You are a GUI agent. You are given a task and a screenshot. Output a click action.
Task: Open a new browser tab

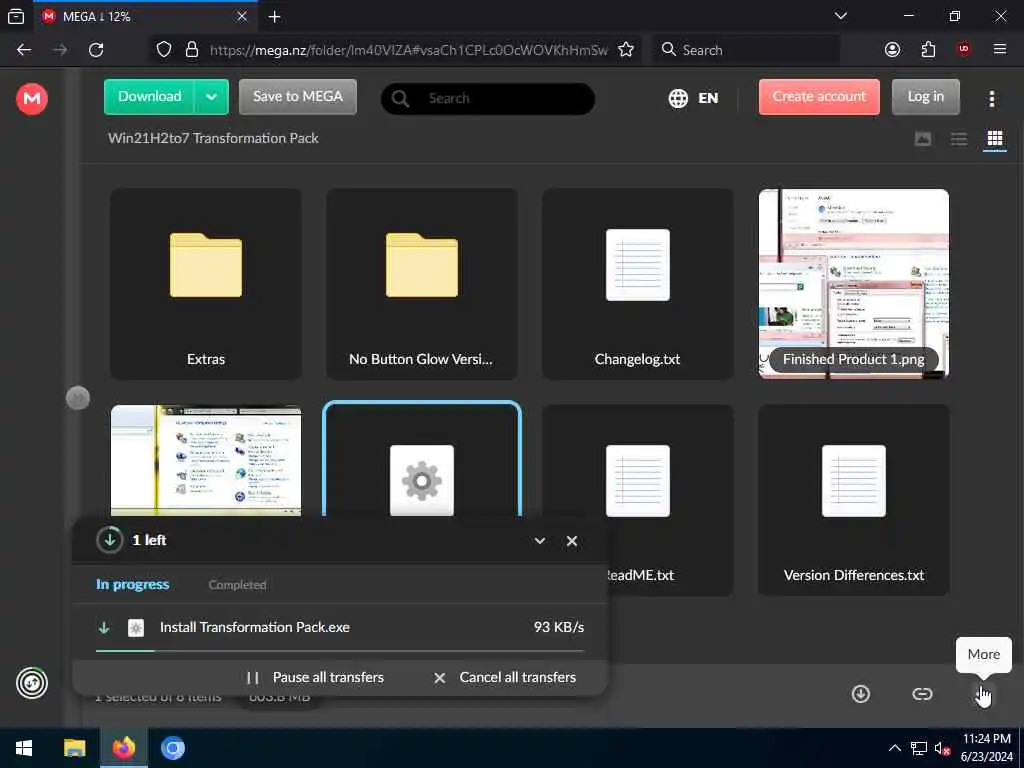tap(274, 17)
